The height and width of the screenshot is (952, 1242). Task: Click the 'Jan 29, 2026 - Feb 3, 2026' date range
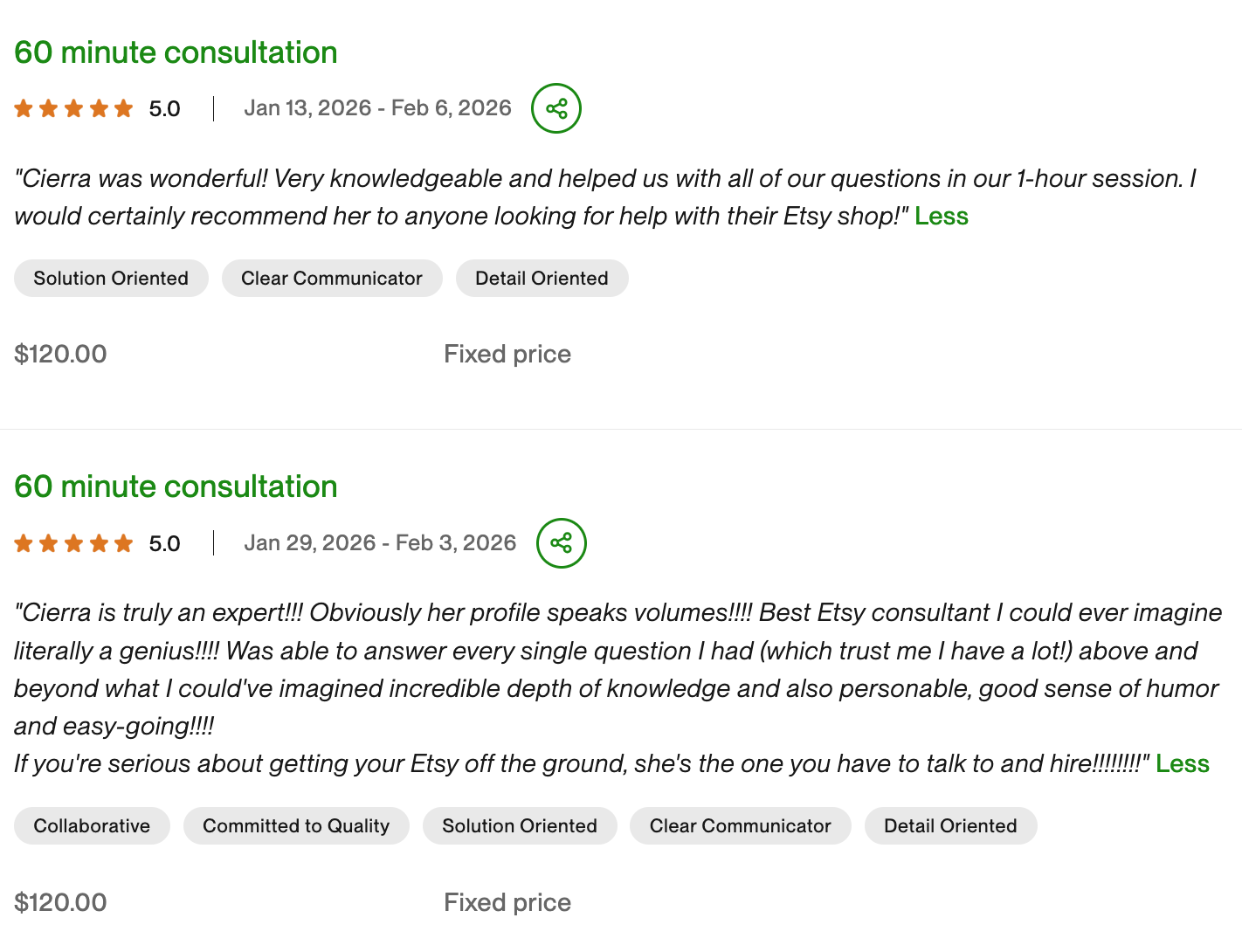(380, 543)
